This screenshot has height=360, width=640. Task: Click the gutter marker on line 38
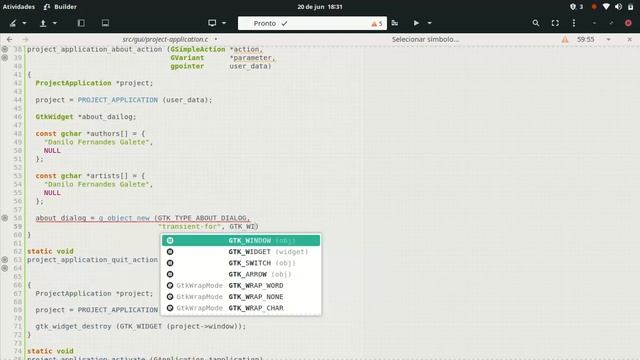tap(4, 49)
